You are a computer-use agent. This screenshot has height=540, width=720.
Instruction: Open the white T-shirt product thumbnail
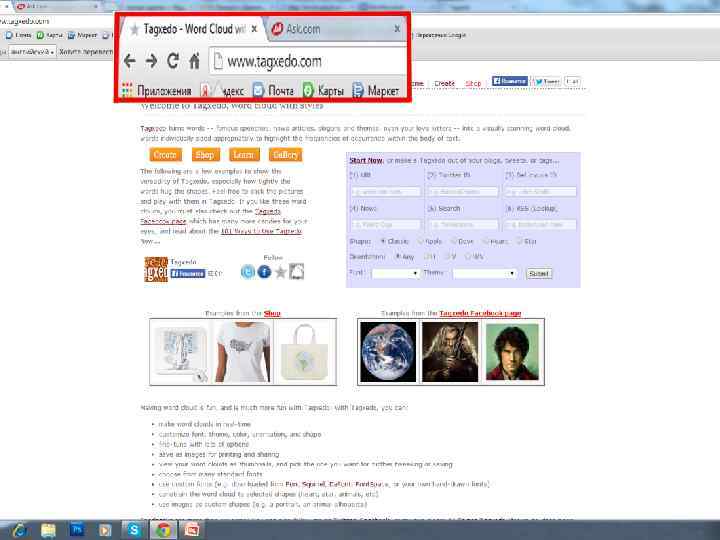(243, 352)
